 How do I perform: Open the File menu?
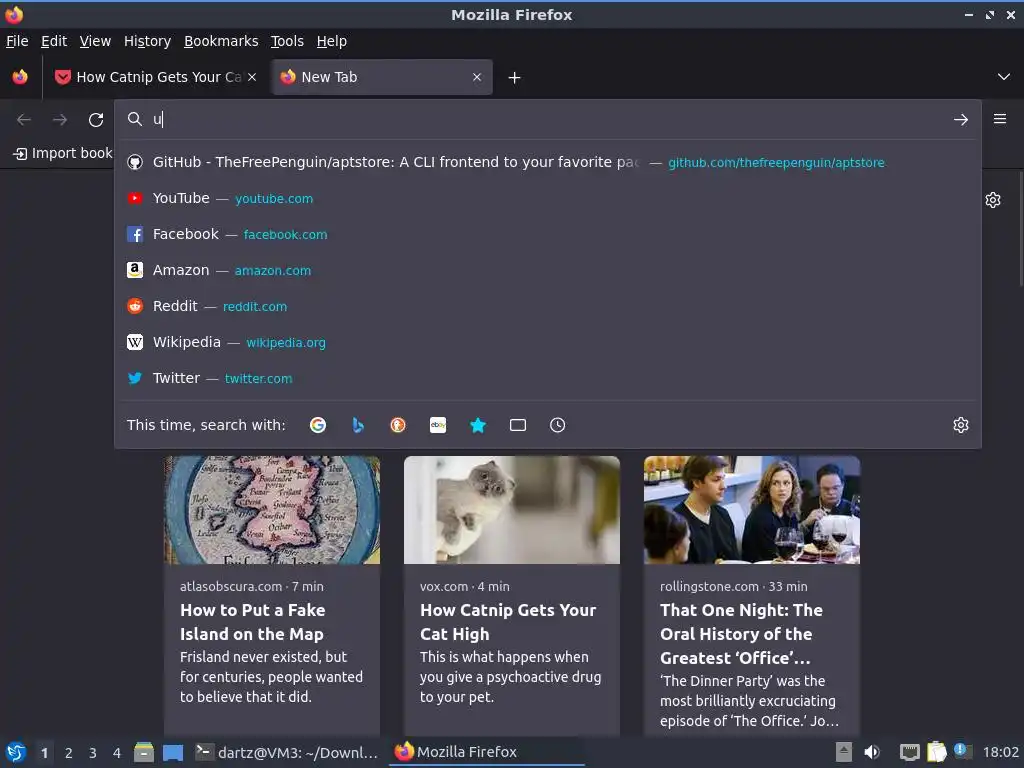click(17, 41)
